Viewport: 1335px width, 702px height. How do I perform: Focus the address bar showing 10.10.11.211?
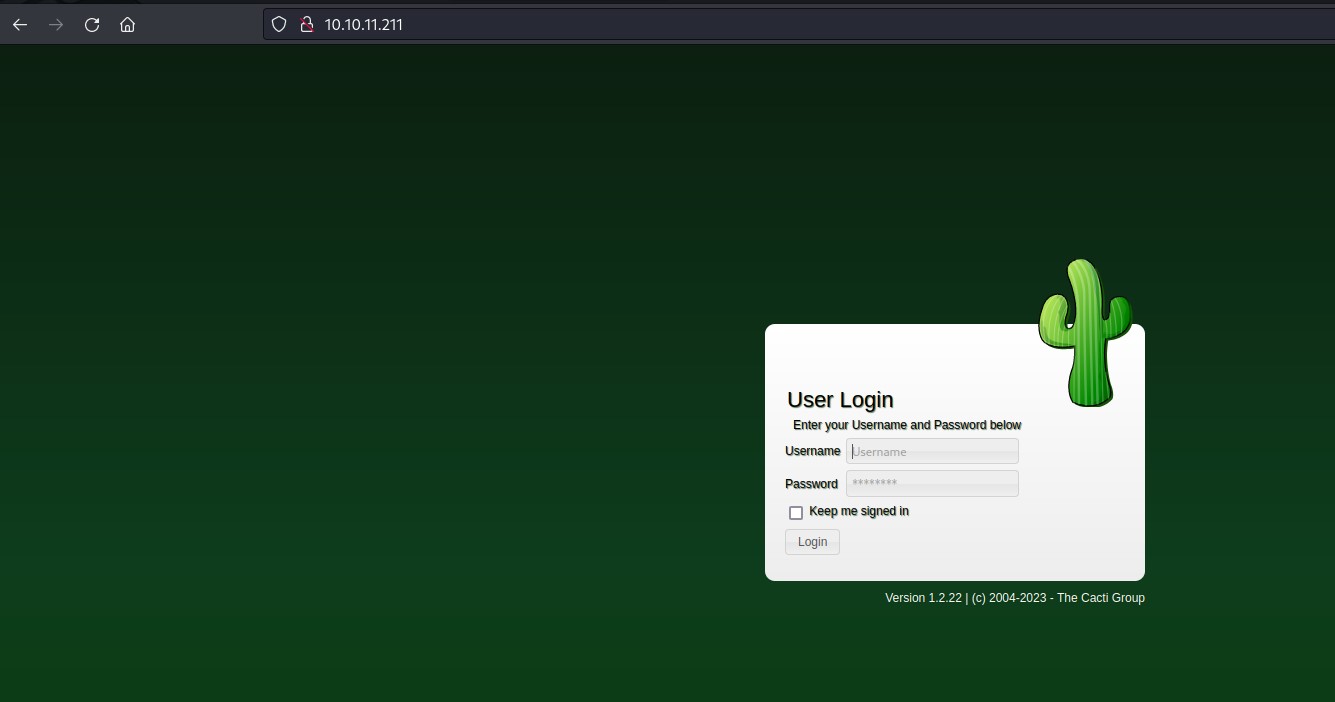coord(798,25)
